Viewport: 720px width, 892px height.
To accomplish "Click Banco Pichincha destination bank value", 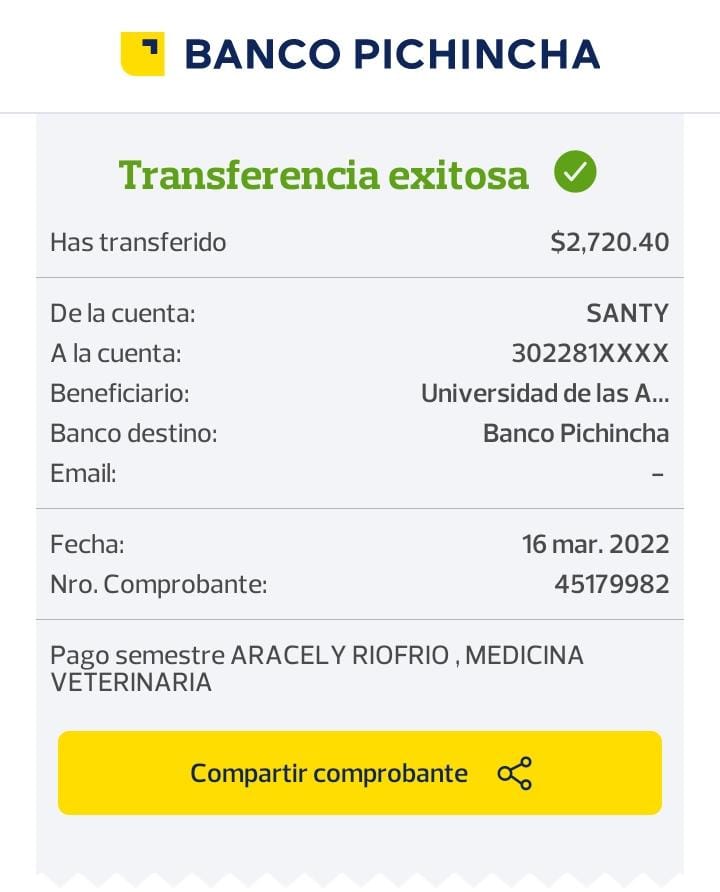I will pos(576,433).
